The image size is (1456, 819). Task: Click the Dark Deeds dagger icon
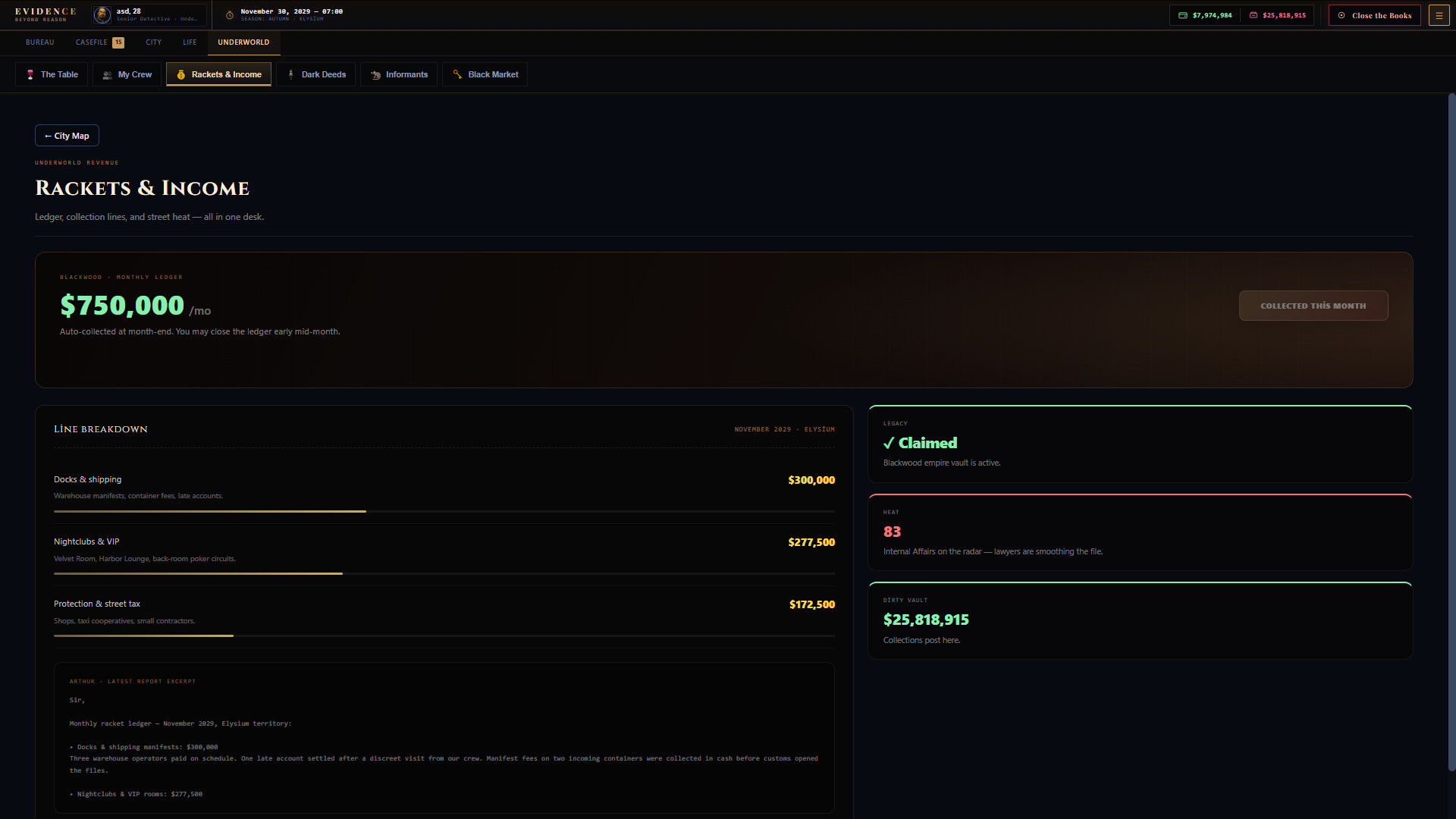290,74
